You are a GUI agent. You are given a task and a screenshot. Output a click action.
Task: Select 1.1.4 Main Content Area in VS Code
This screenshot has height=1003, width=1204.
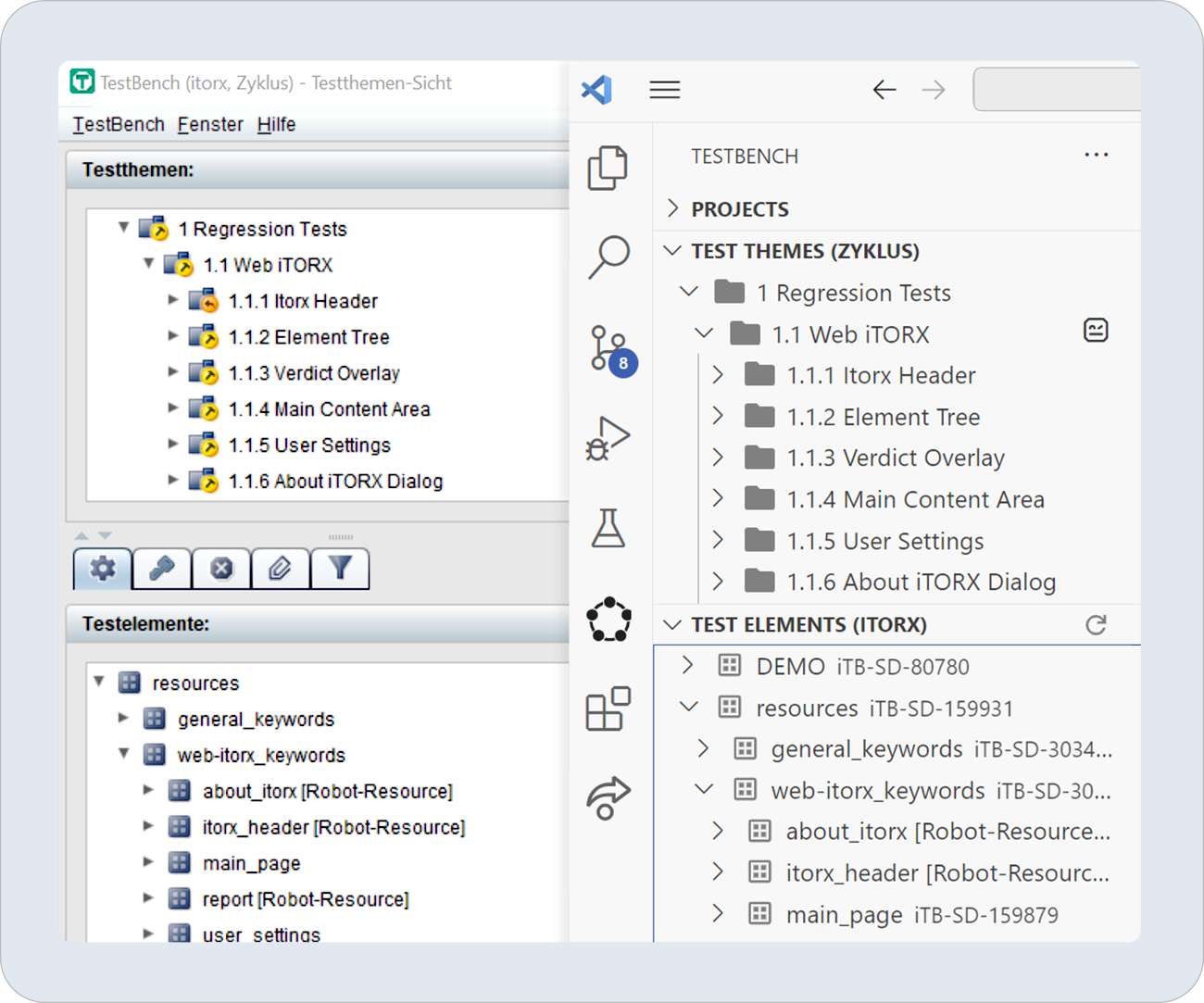pos(916,499)
